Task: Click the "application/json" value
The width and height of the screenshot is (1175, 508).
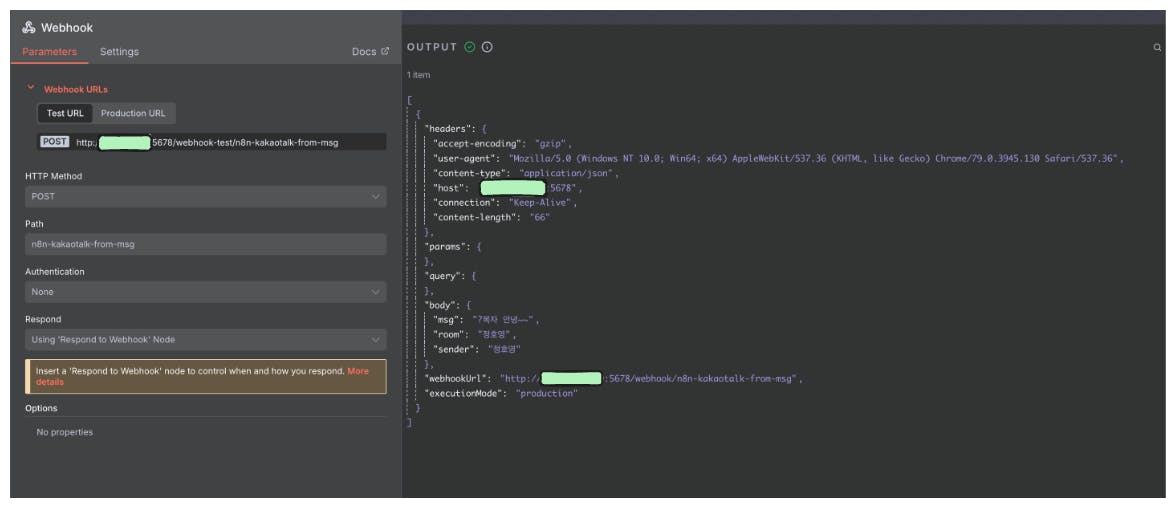Action: pos(567,173)
